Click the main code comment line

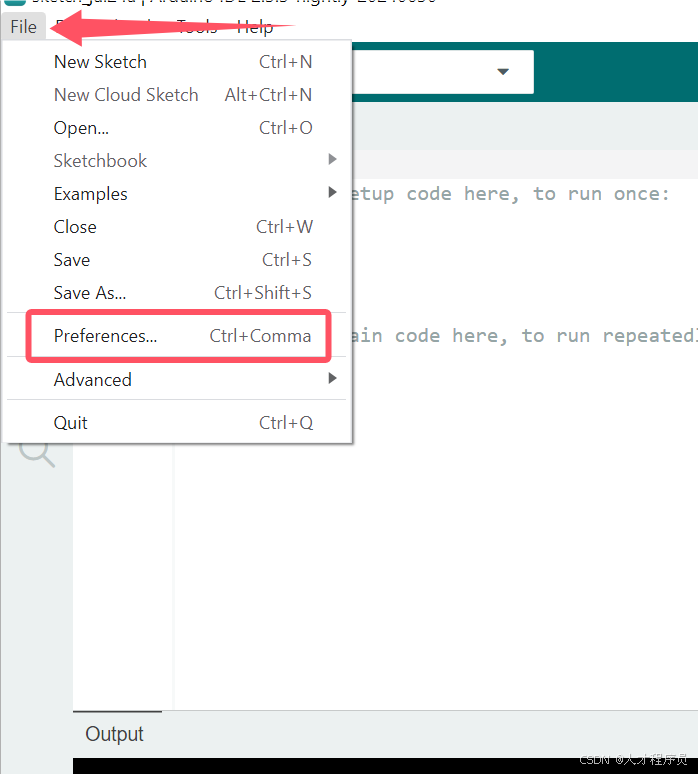(x=523, y=336)
